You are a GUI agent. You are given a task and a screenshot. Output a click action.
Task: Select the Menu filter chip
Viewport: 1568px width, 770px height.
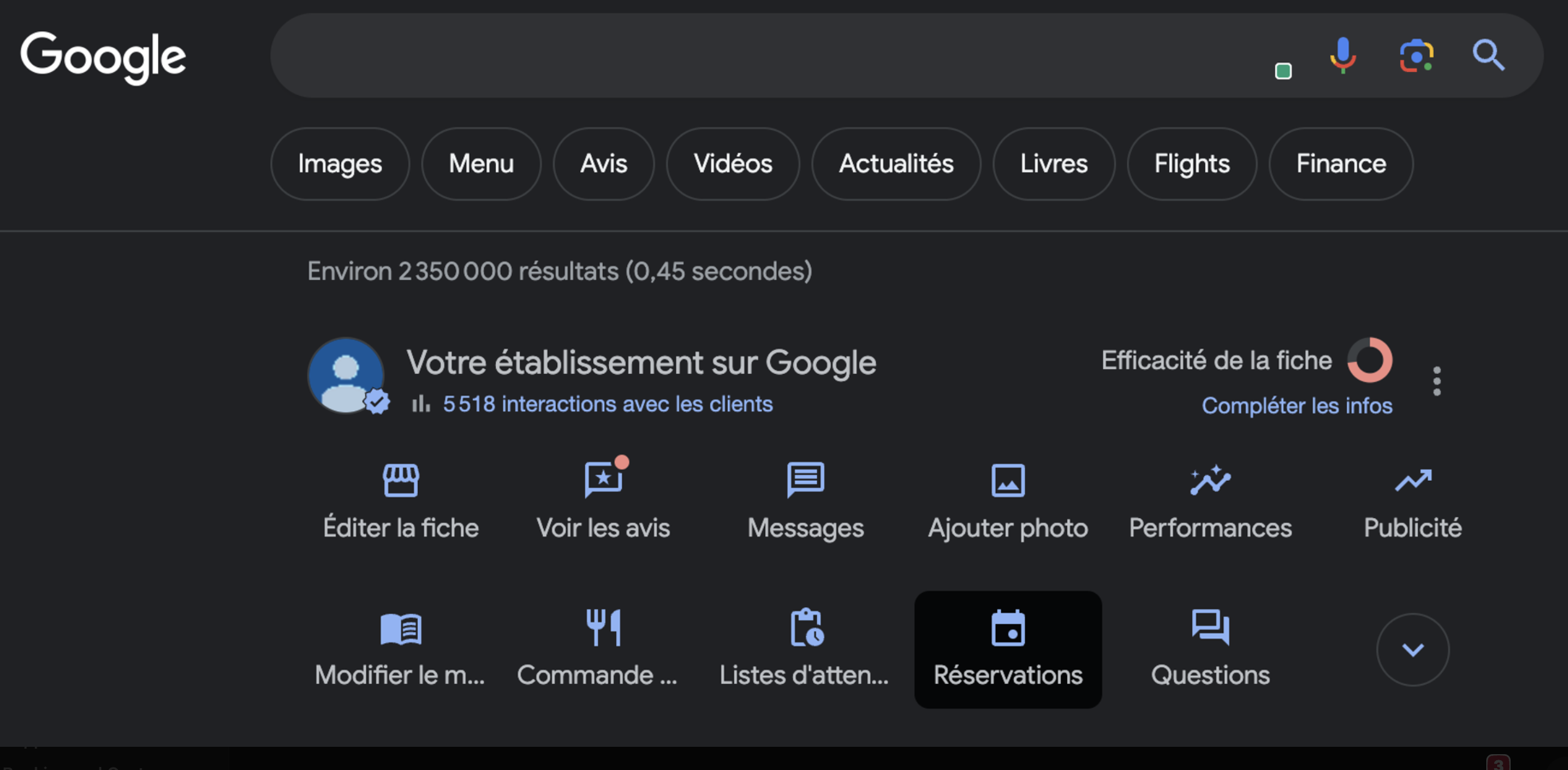(481, 164)
